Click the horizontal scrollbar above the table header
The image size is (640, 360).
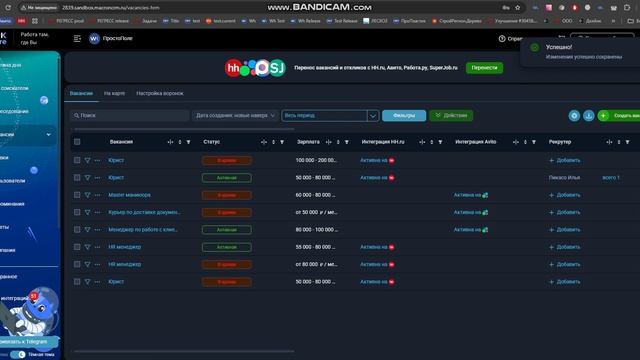coord(184,129)
